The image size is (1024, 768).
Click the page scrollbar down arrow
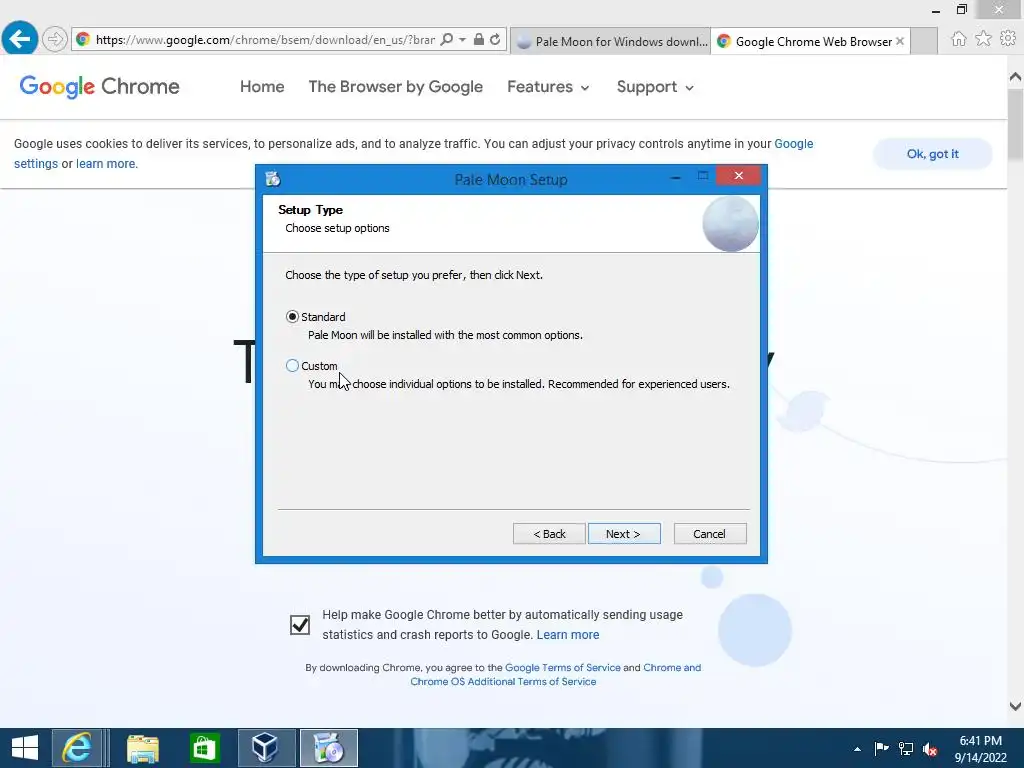click(x=1016, y=706)
